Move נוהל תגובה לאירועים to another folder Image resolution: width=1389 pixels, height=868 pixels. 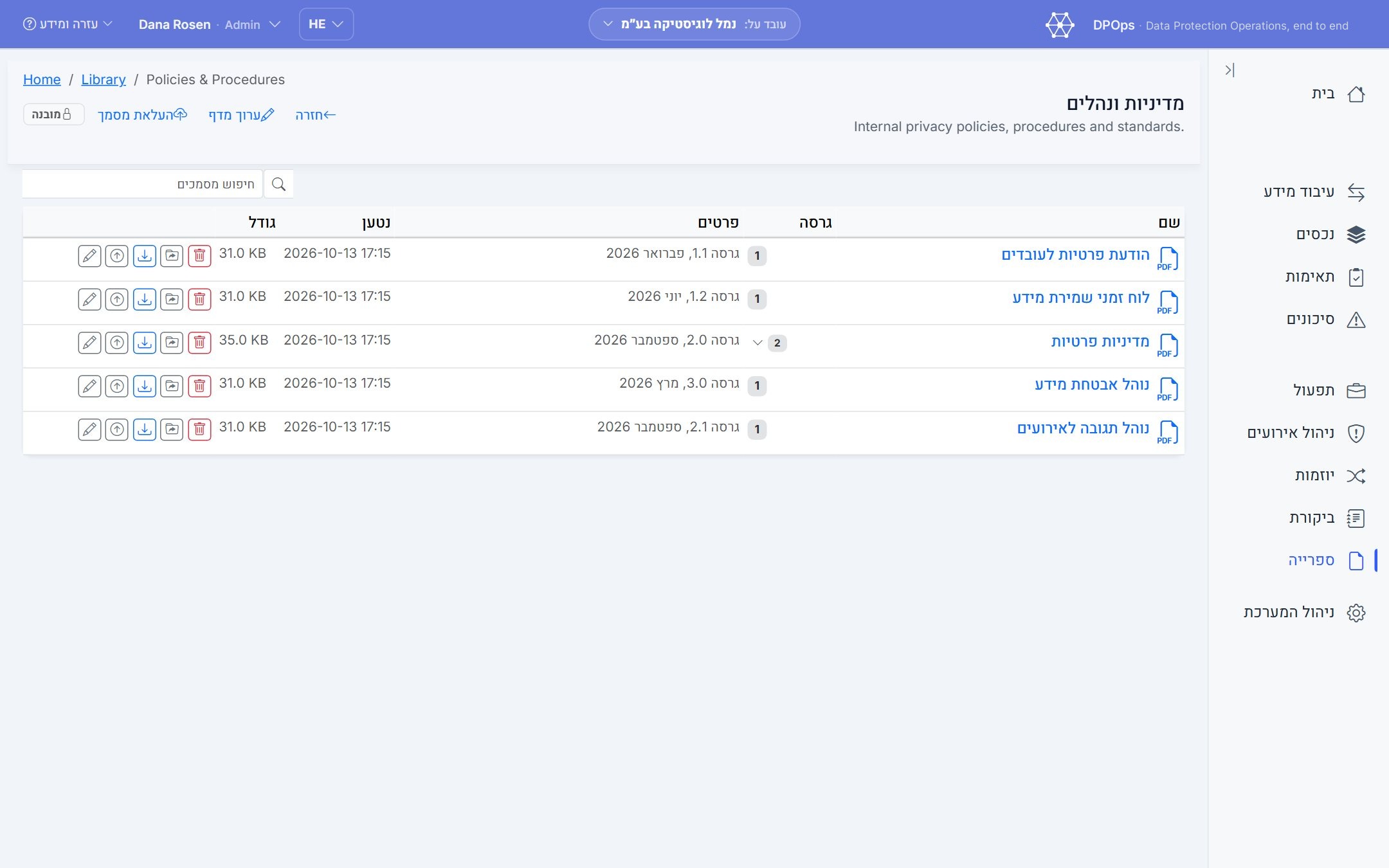coord(172,429)
